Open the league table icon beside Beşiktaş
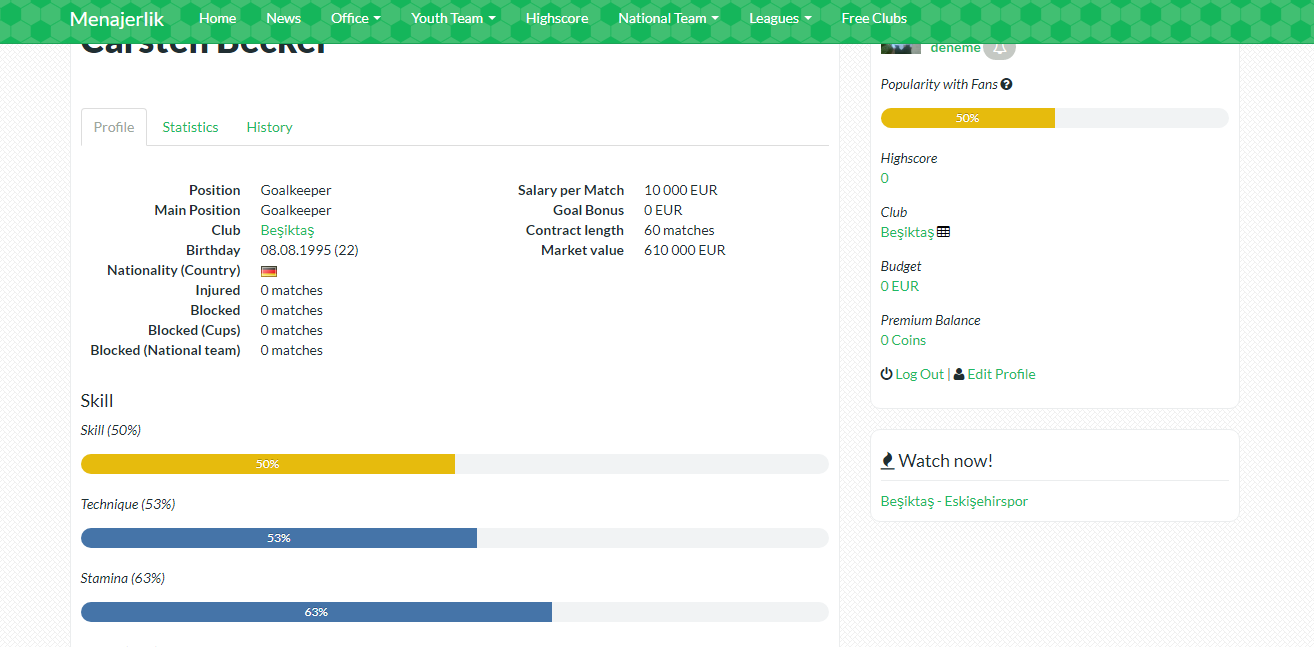This screenshot has height=647, width=1314. [x=943, y=232]
